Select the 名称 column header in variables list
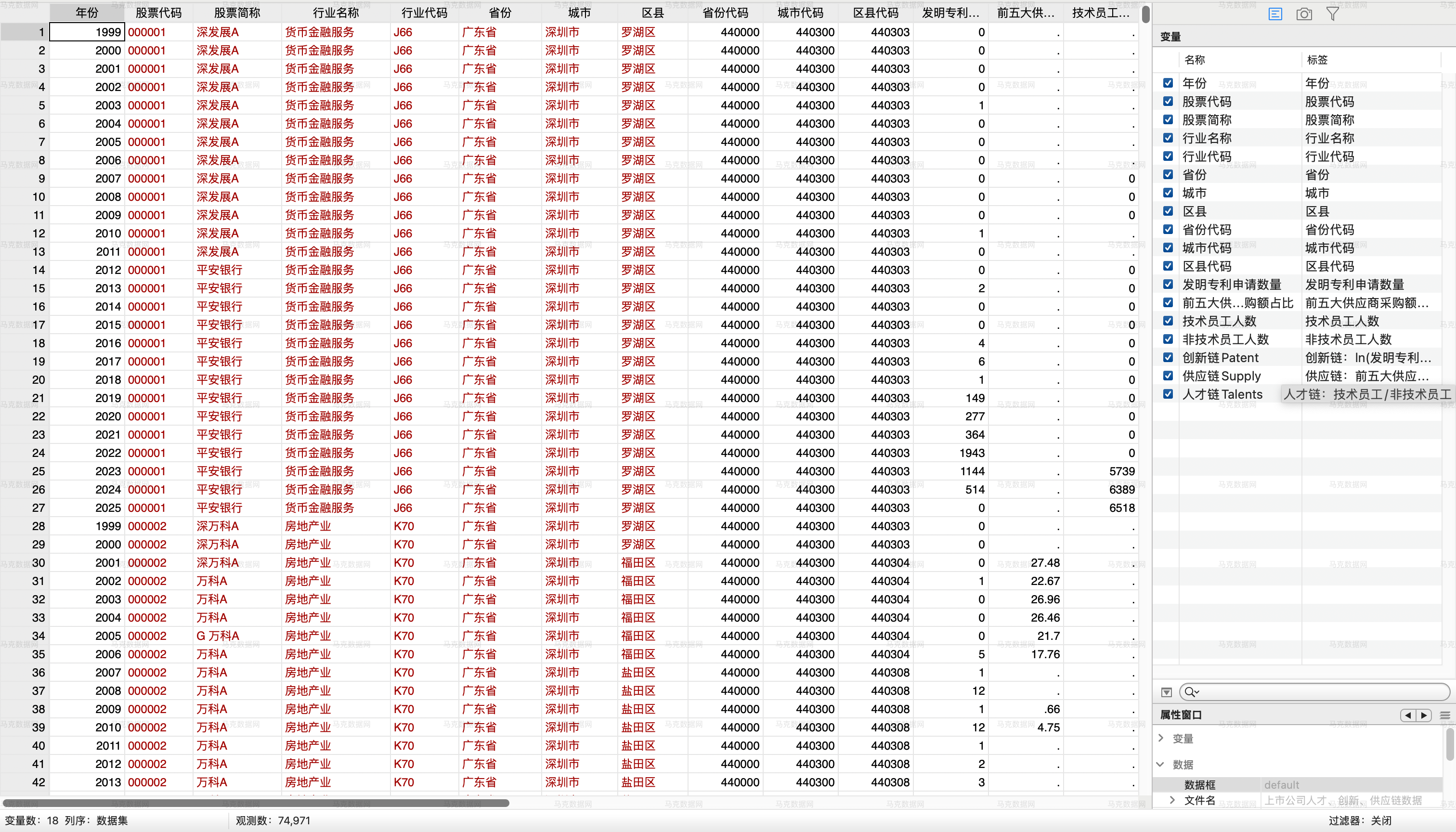Image resolution: width=1456 pixels, height=832 pixels. point(1194,60)
